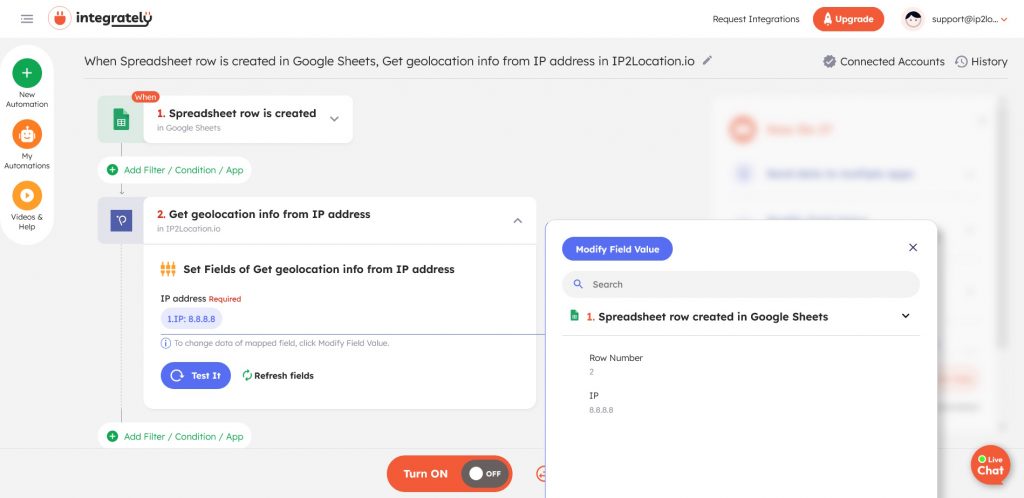The height and width of the screenshot is (498, 1024).
Task: Open My Automations robot icon
Action: coord(27,134)
